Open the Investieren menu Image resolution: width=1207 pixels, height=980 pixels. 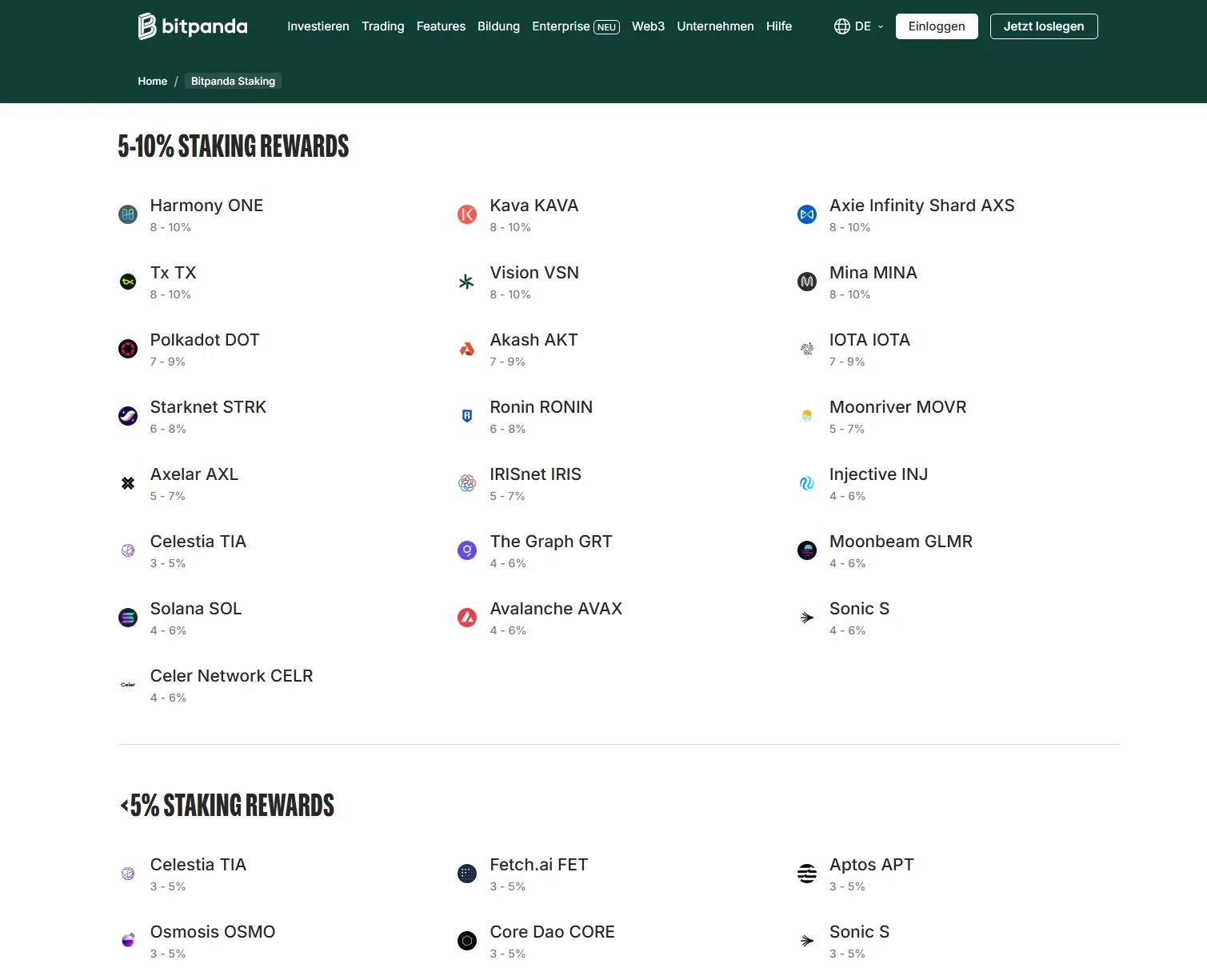coord(318,26)
